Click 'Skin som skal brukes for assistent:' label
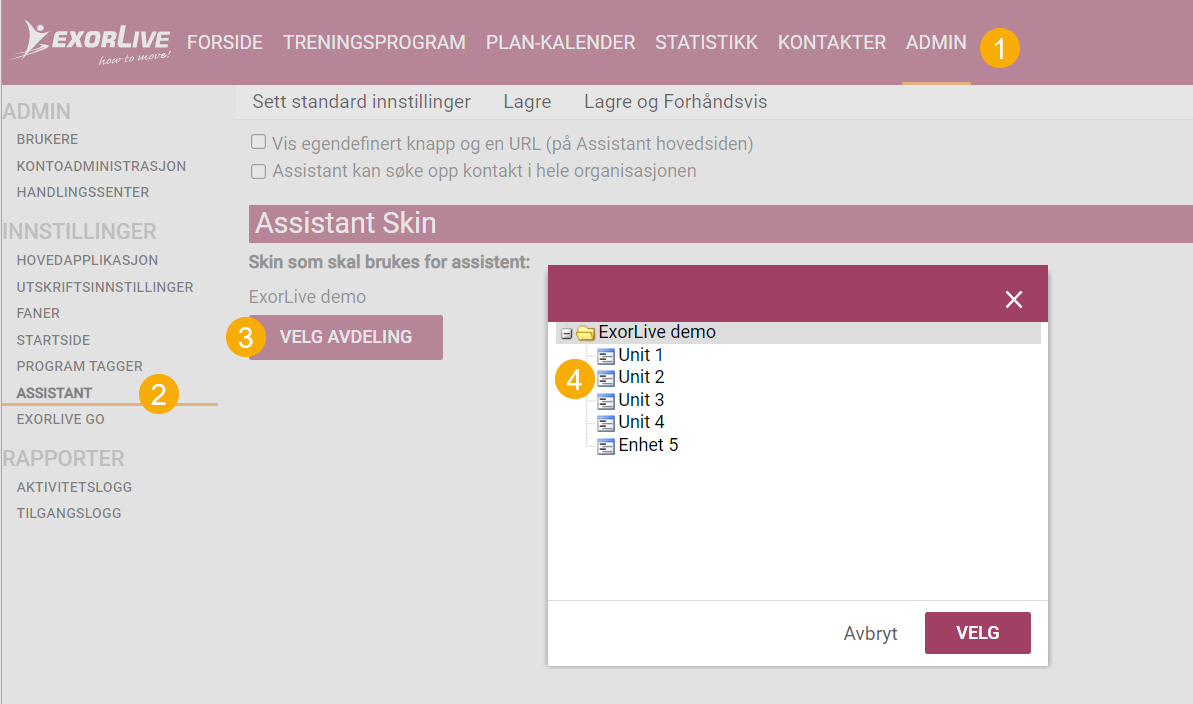This screenshot has height=704, width=1193. tap(390, 263)
